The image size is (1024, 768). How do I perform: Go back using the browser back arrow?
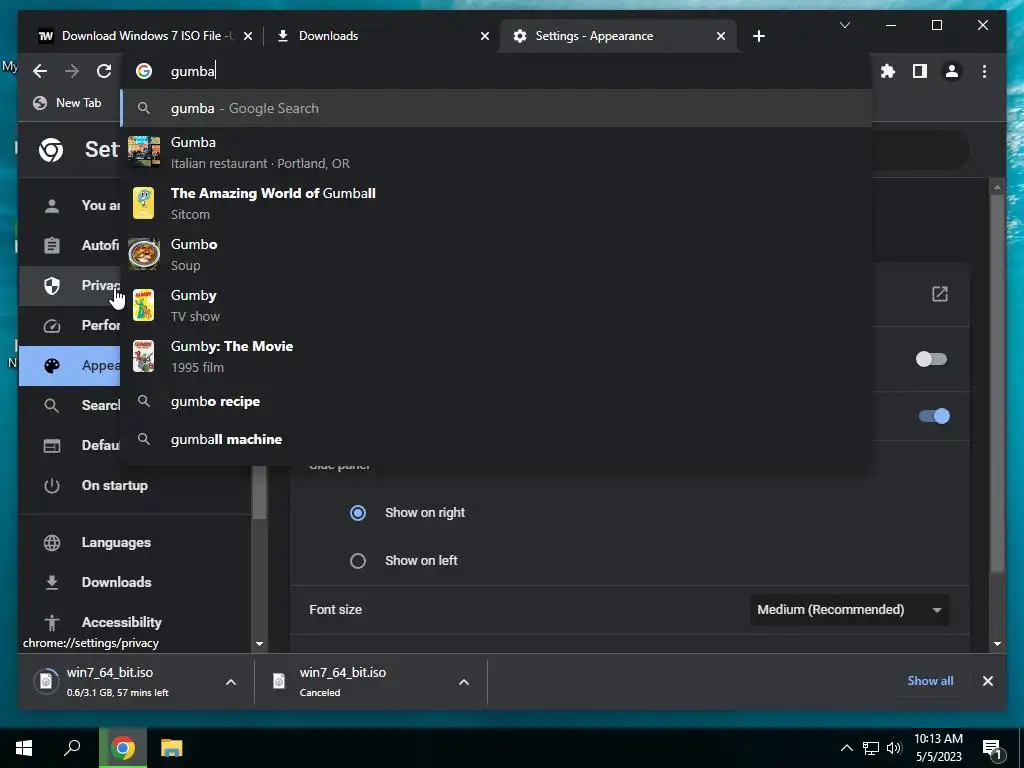(x=40, y=71)
